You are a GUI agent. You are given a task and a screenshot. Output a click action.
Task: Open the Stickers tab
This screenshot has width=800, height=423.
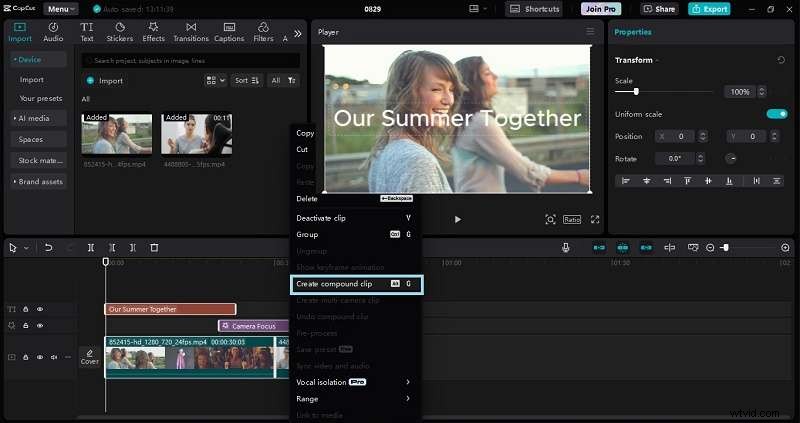click(x=119, y=32)
